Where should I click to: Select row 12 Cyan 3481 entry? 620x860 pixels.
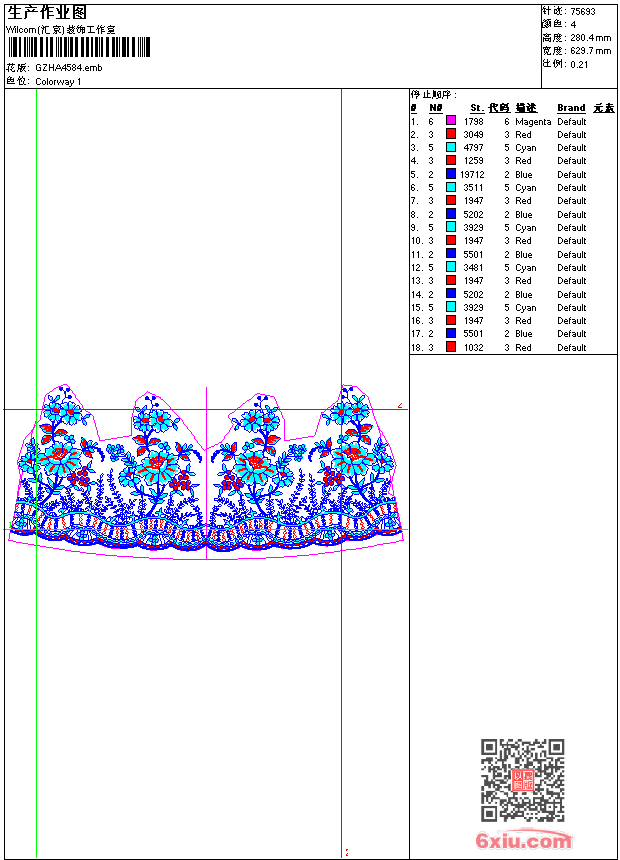click(x=499, y=268)
